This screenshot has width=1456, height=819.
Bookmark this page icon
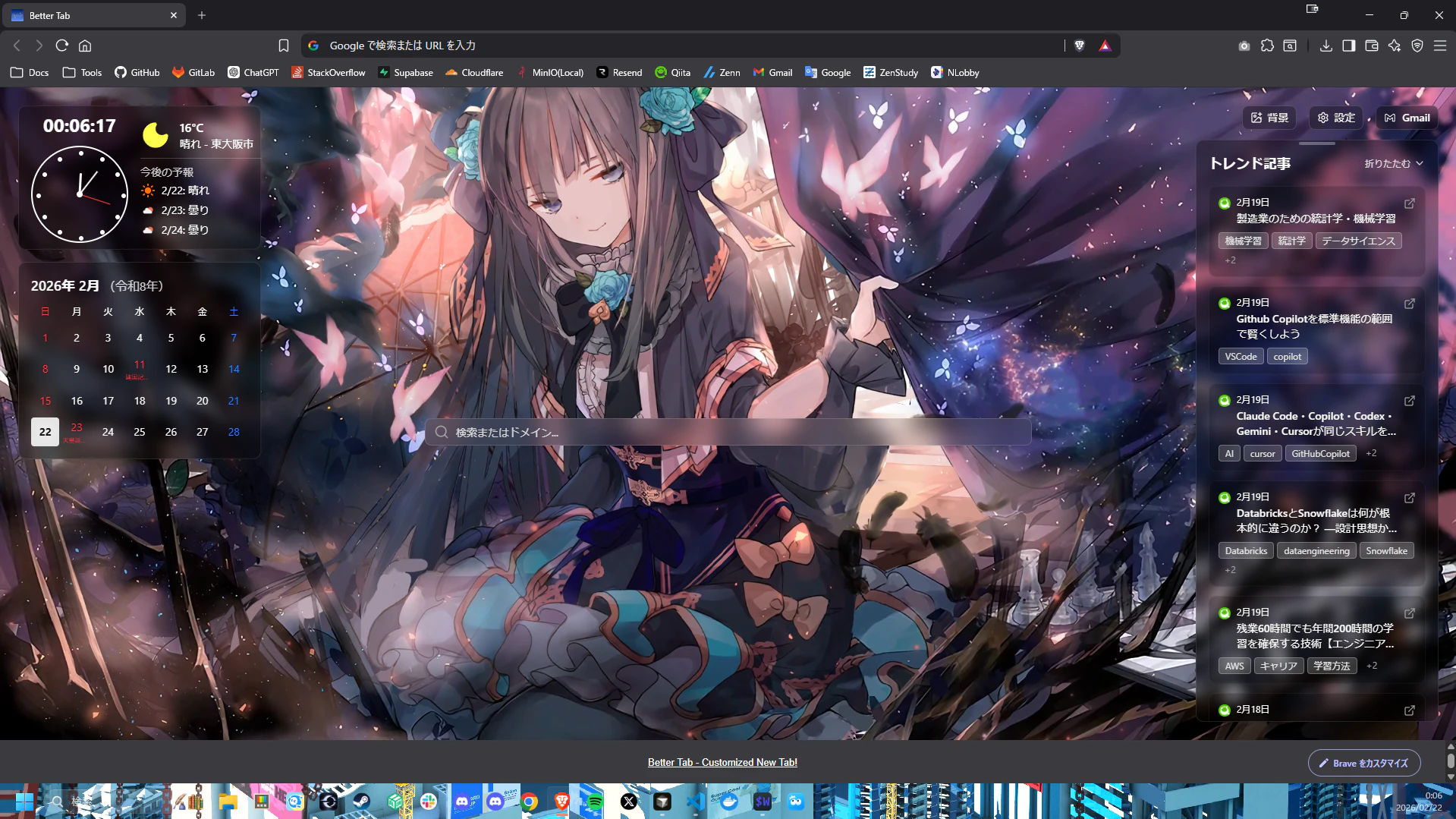click(x=284, y=46)
